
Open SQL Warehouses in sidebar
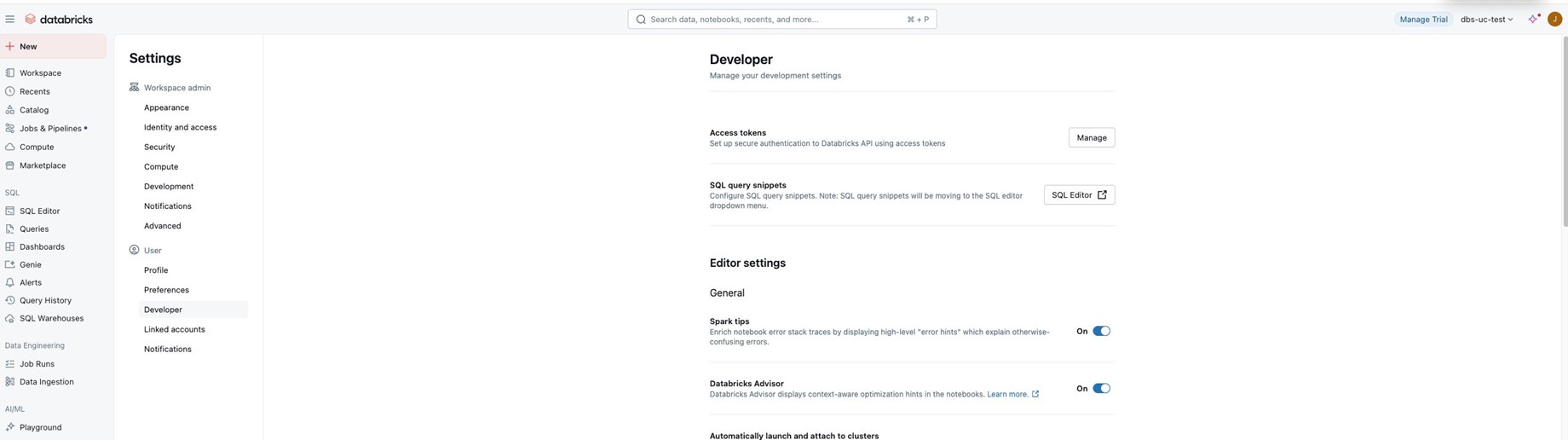[x=51, y=318]
